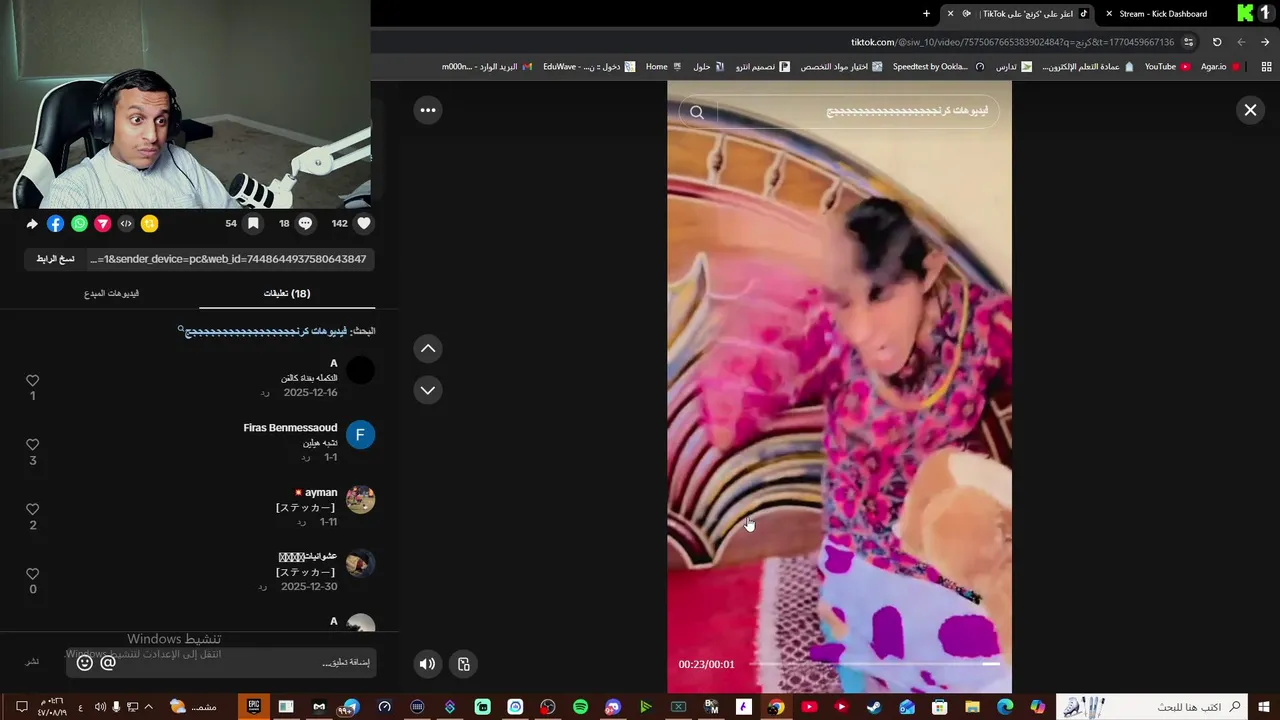
Task: Bookmark the video to favorites
Action: [x=254, y=224]
